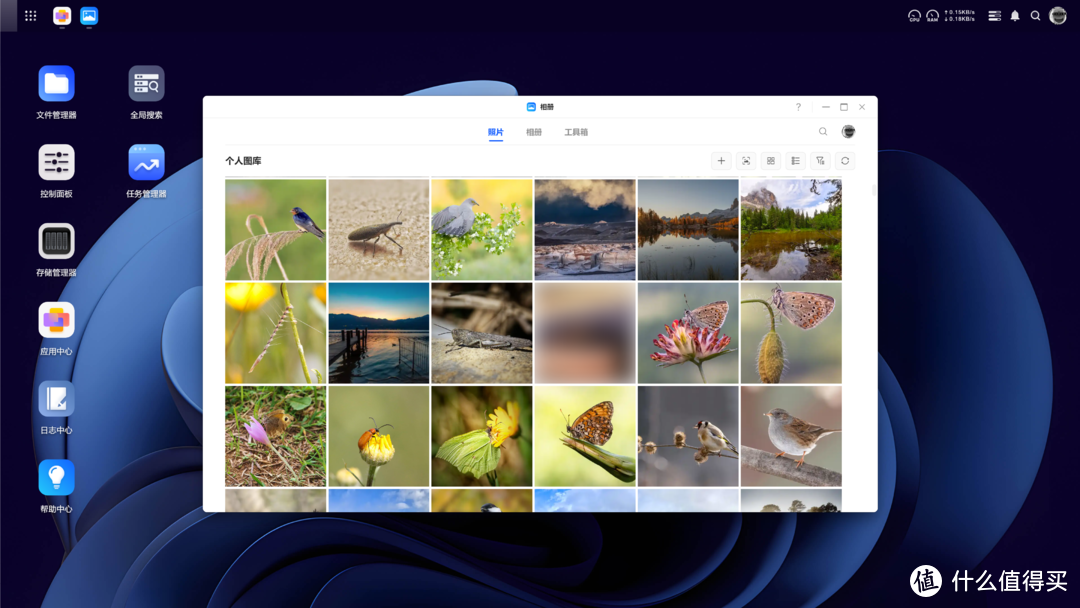Click the face recognition scan icon

coord(746,161)
